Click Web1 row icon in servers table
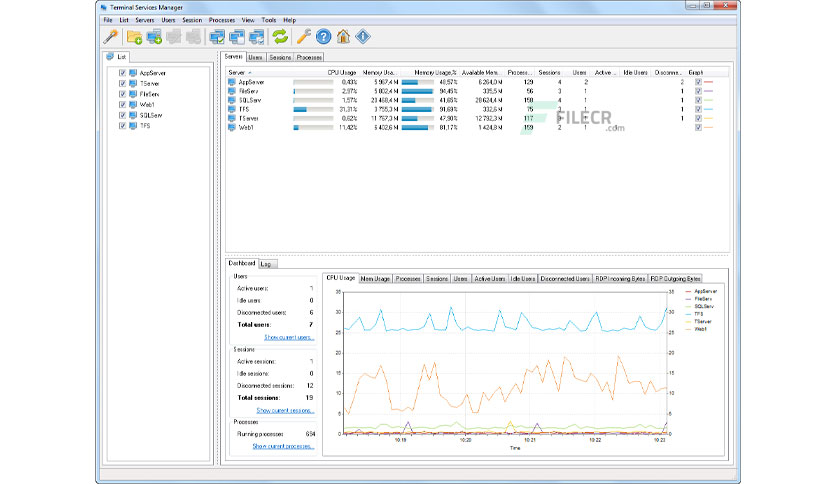 pyautogui.click(x=231, y=127)
